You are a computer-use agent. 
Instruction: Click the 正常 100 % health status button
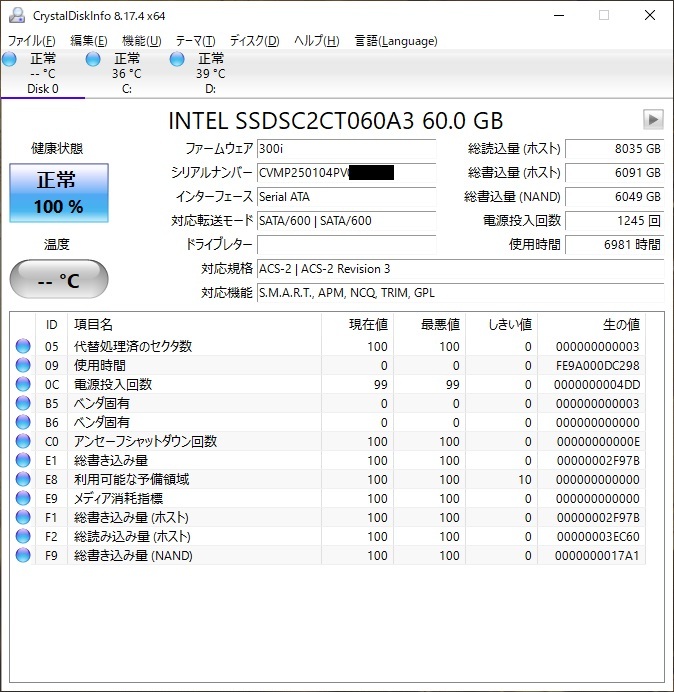click(59, 193)
